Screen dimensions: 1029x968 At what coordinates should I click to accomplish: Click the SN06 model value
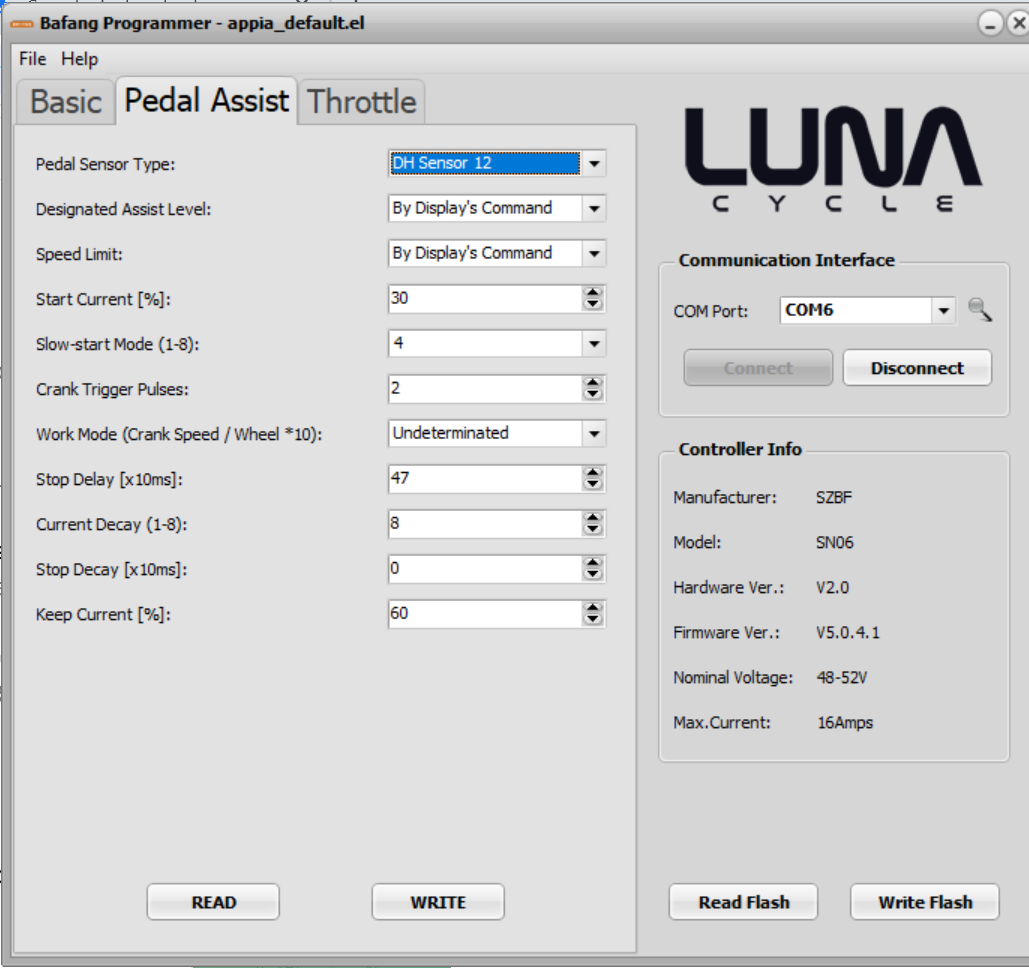coord(835,543)
